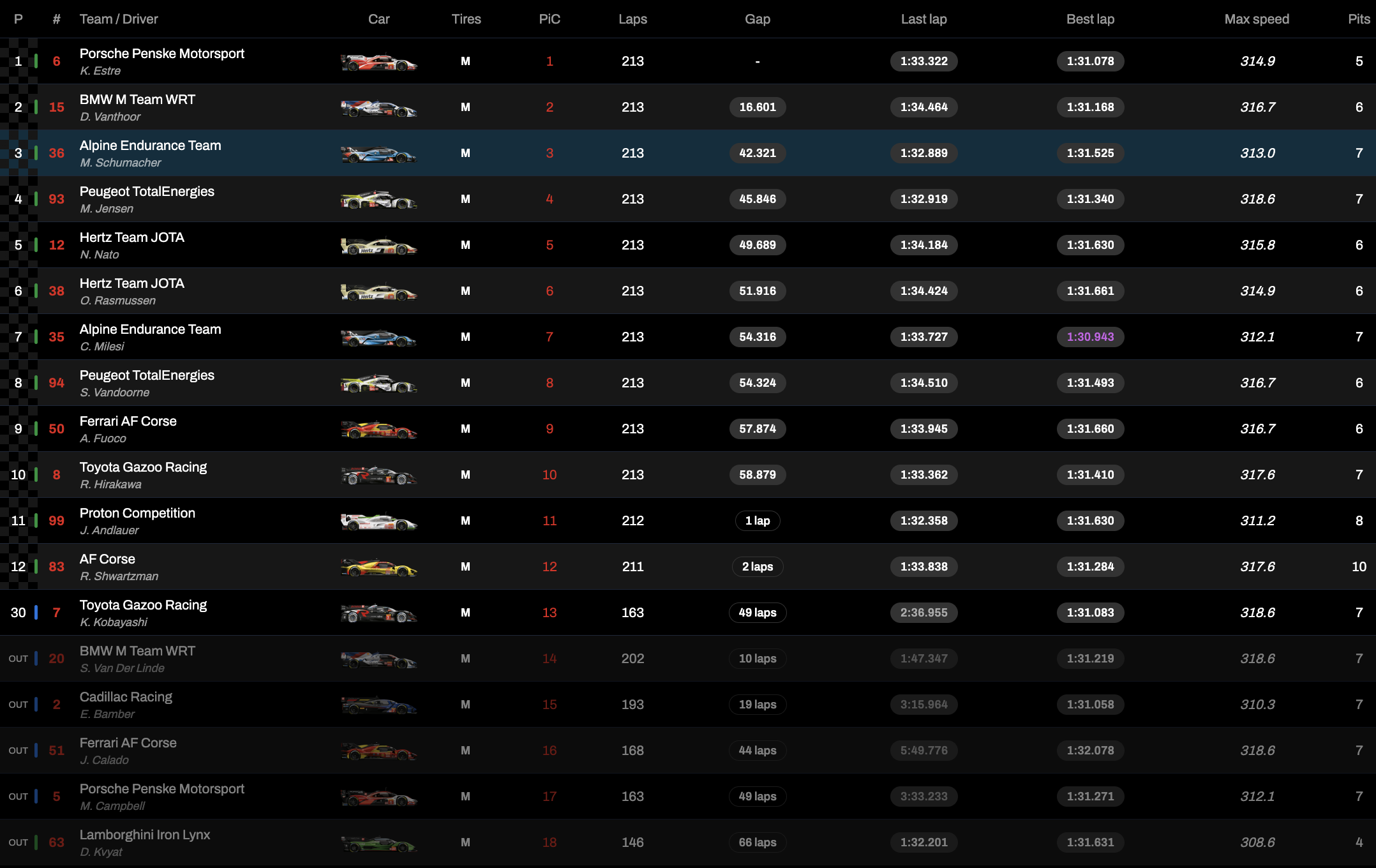Open the Hertz Team JOTA N. Nato entry
This screenshot has height=868, width=1376.
(688, 245)
